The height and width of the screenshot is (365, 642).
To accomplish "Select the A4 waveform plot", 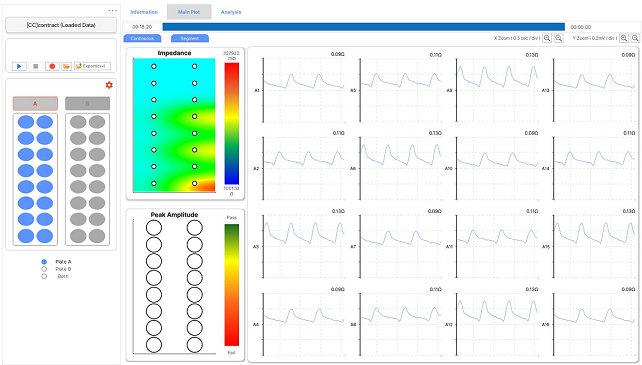I will 304,324.
